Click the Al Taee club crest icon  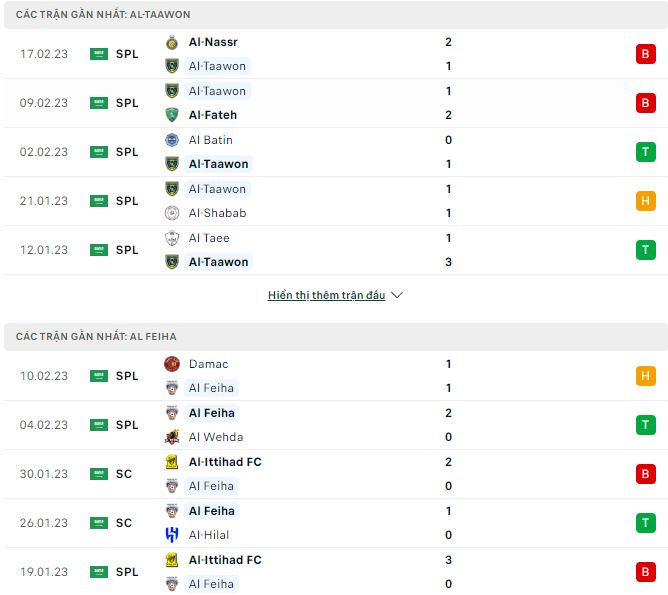click(172, 238)
